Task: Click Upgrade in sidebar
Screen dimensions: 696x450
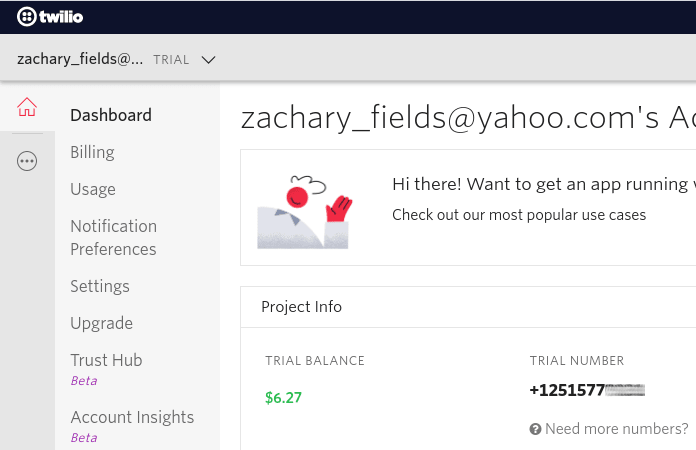Action: 101,323
